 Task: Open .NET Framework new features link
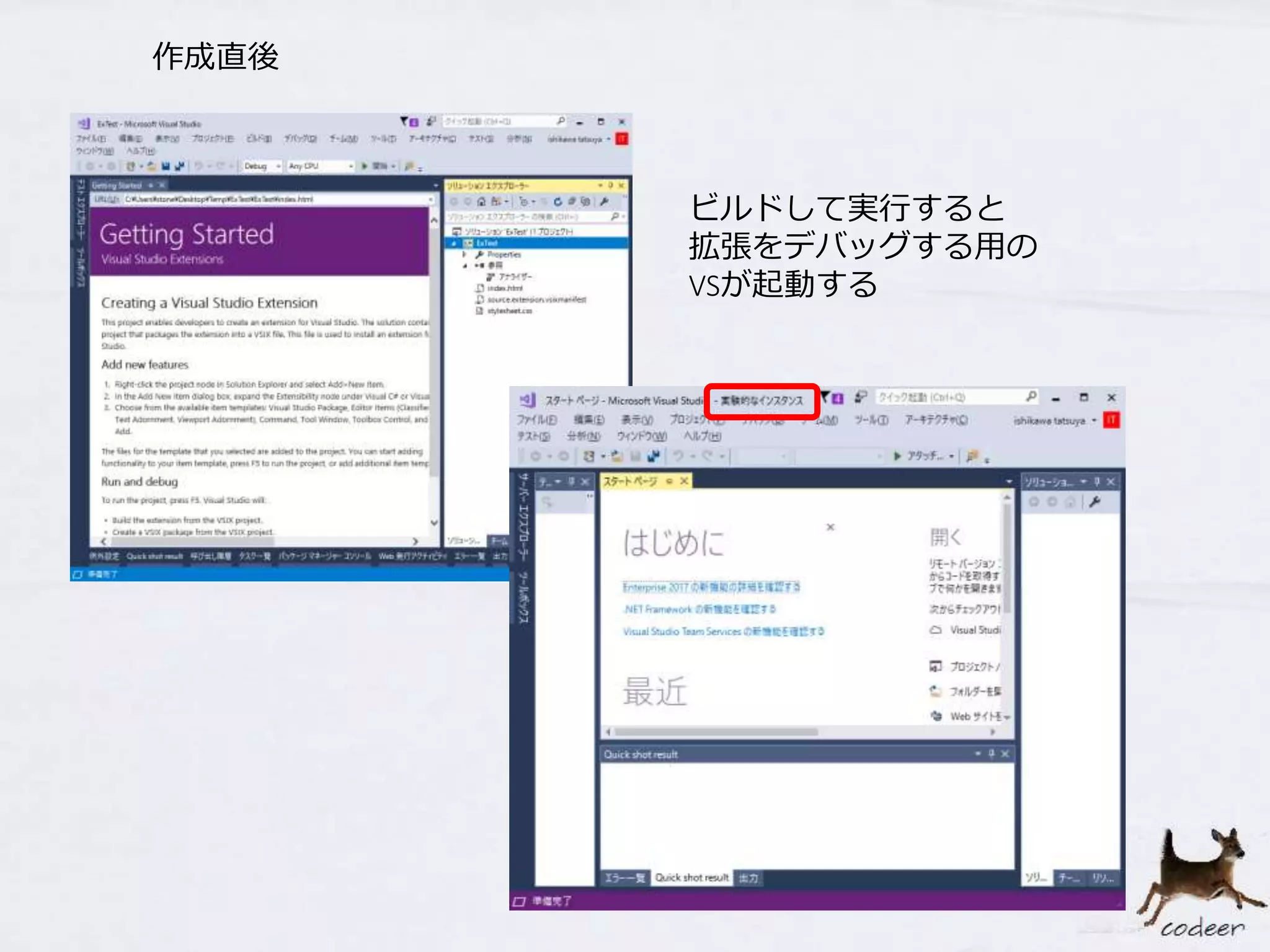(699, 609)
